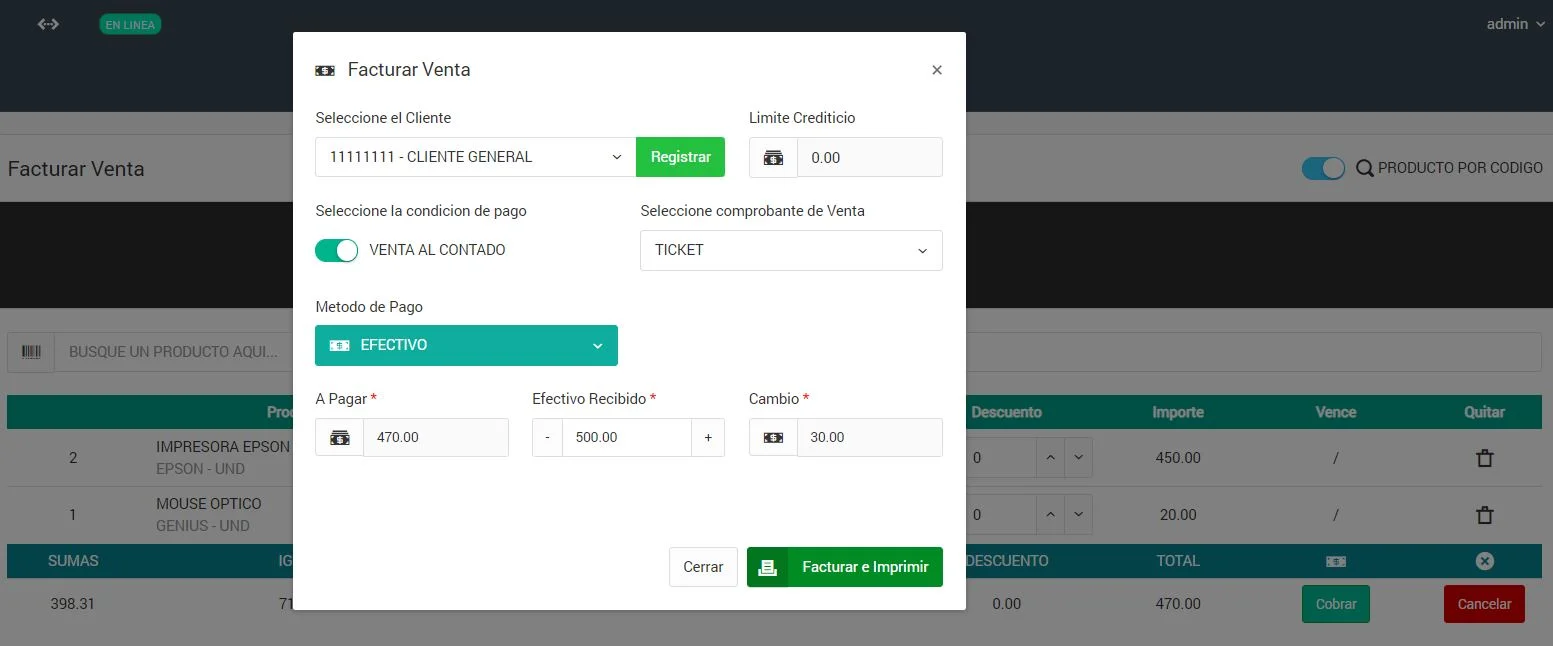
Task: Remove MOUSE OPTICO using its trash icon
Action: tap(1485, 515)
